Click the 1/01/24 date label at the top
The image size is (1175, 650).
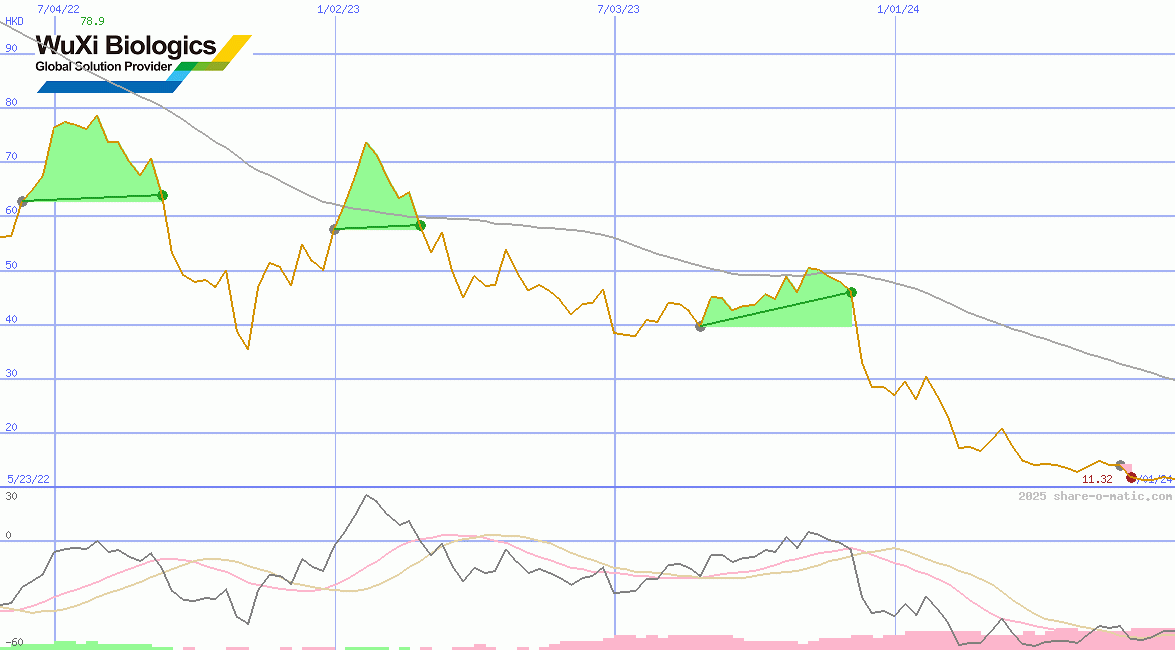[x=898, y=9]
